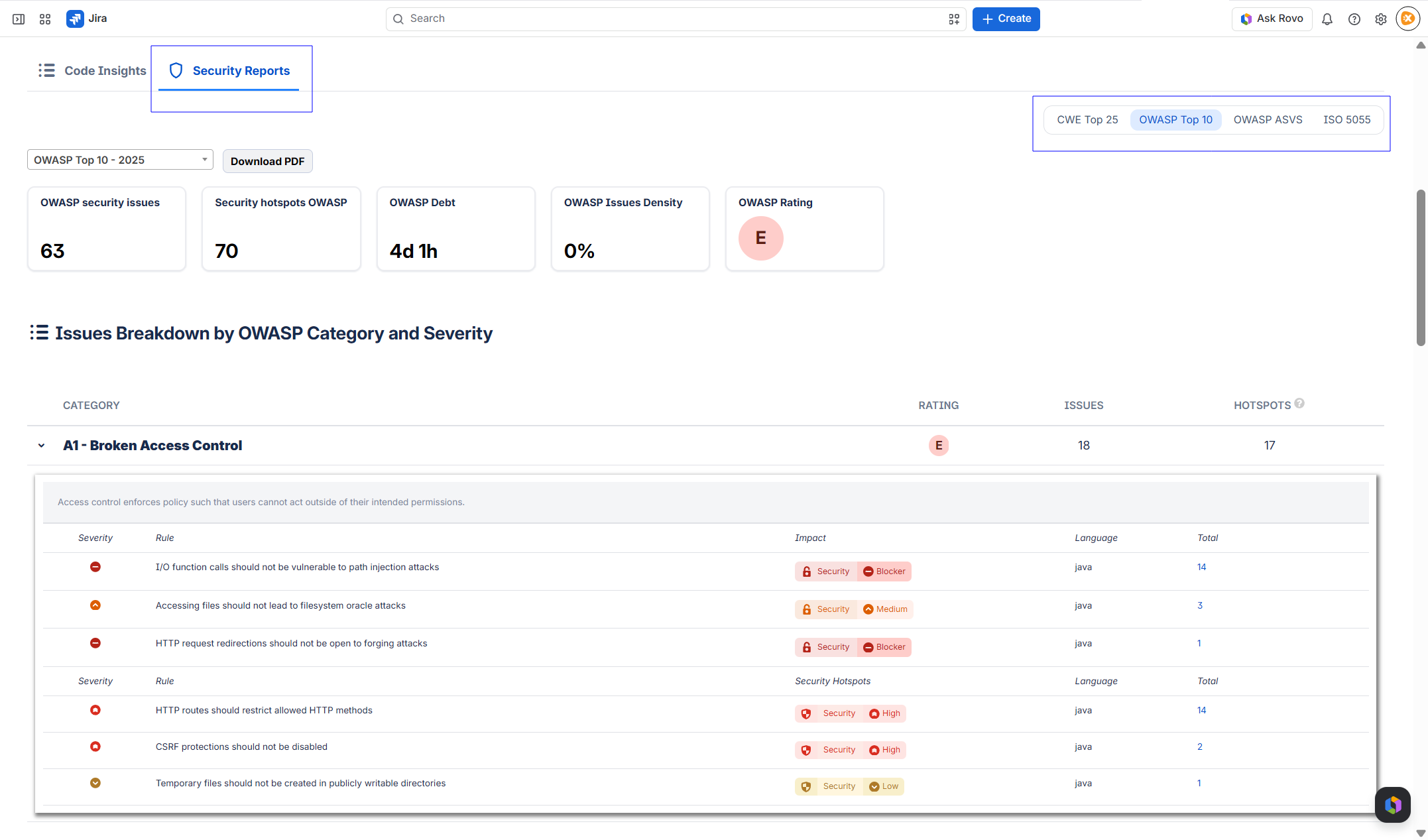
Task: Open total 1 link for temporary files rule
Action: pyautogui.click(x=1199, y=783)
